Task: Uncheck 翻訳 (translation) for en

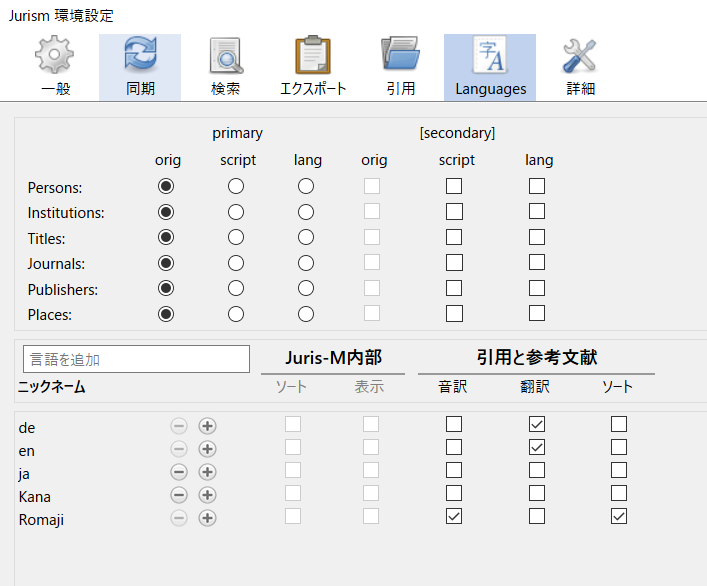Action: (537, 447)
